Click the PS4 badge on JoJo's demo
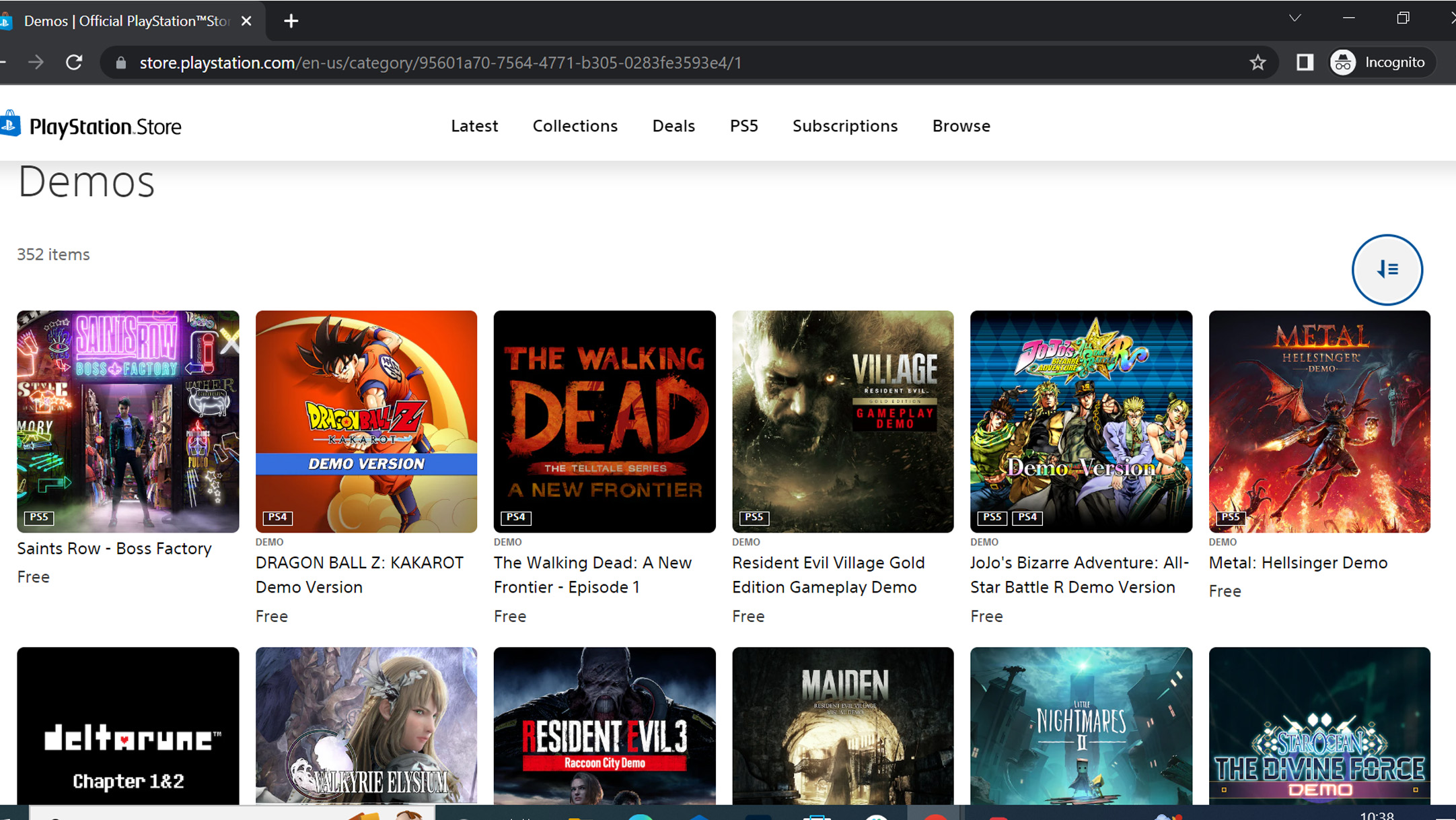 tap(1027, 517)
